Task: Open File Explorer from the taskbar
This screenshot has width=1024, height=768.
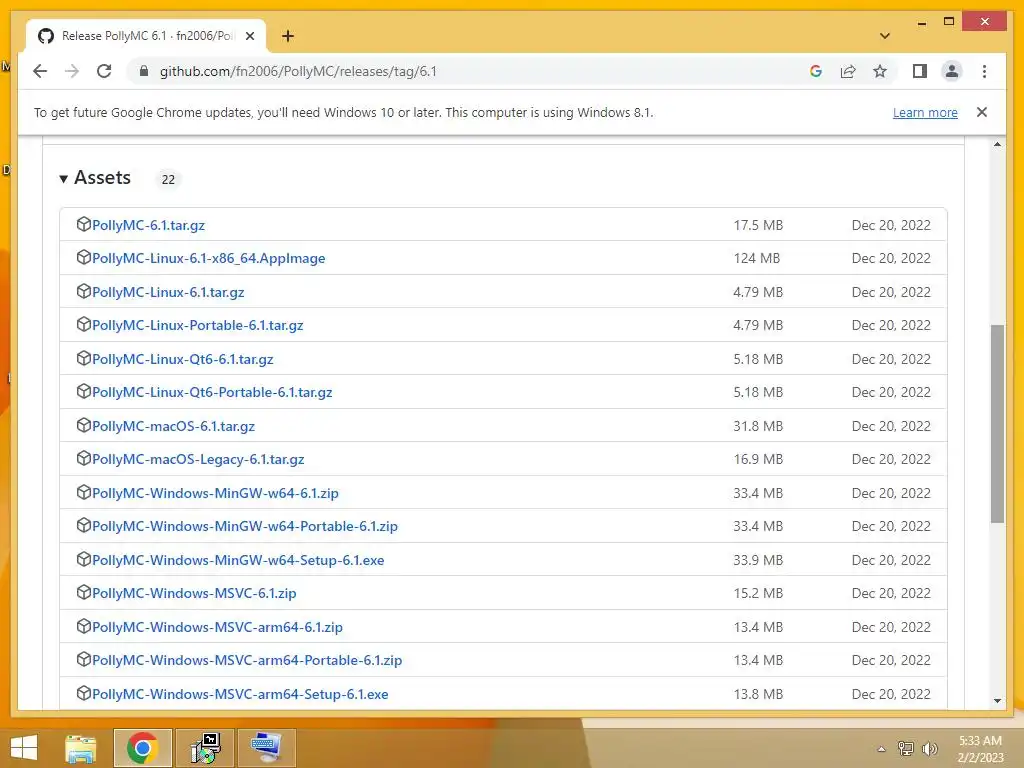Action: 81,748
